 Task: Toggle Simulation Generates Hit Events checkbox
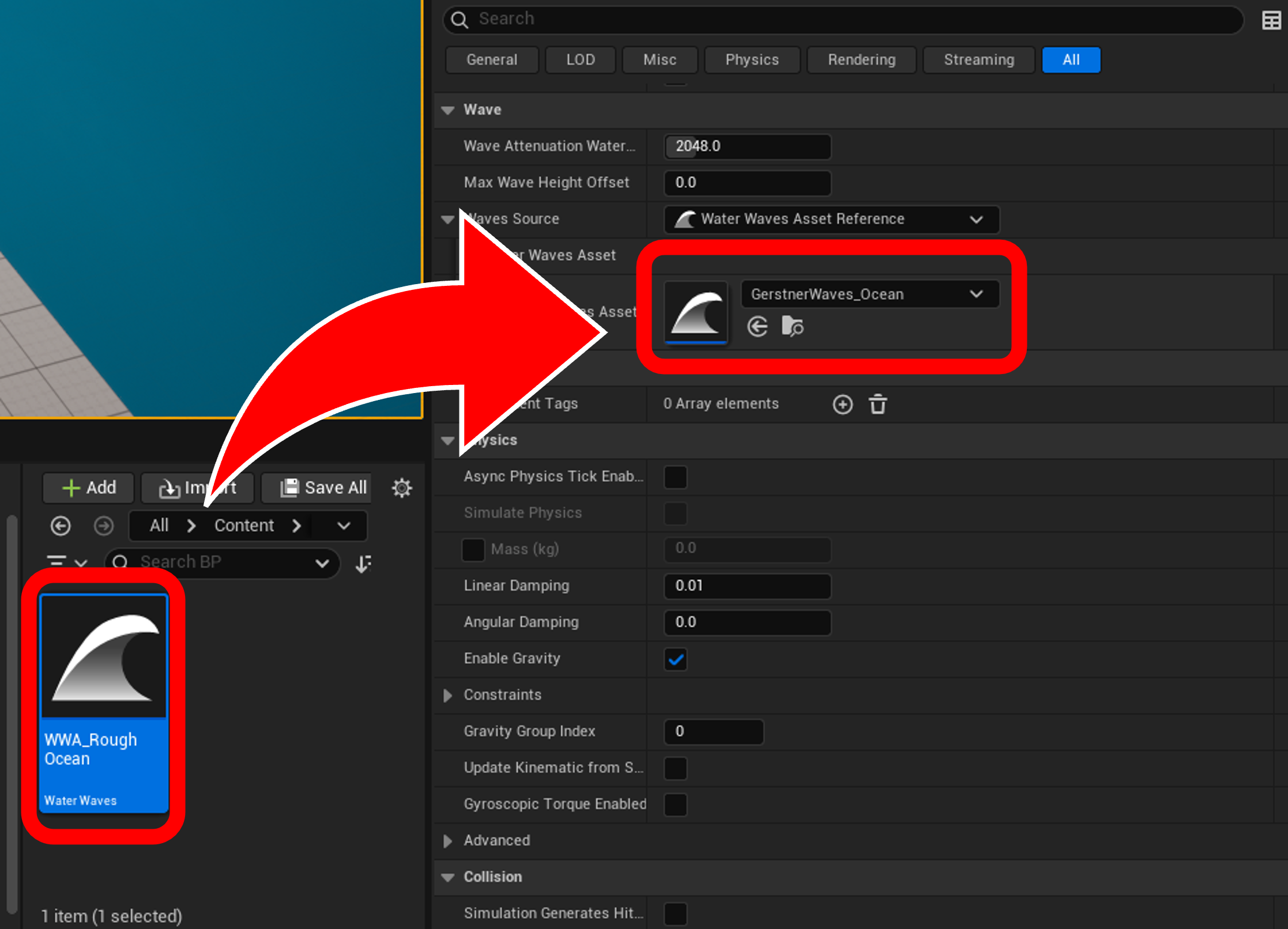coord(675,914)
